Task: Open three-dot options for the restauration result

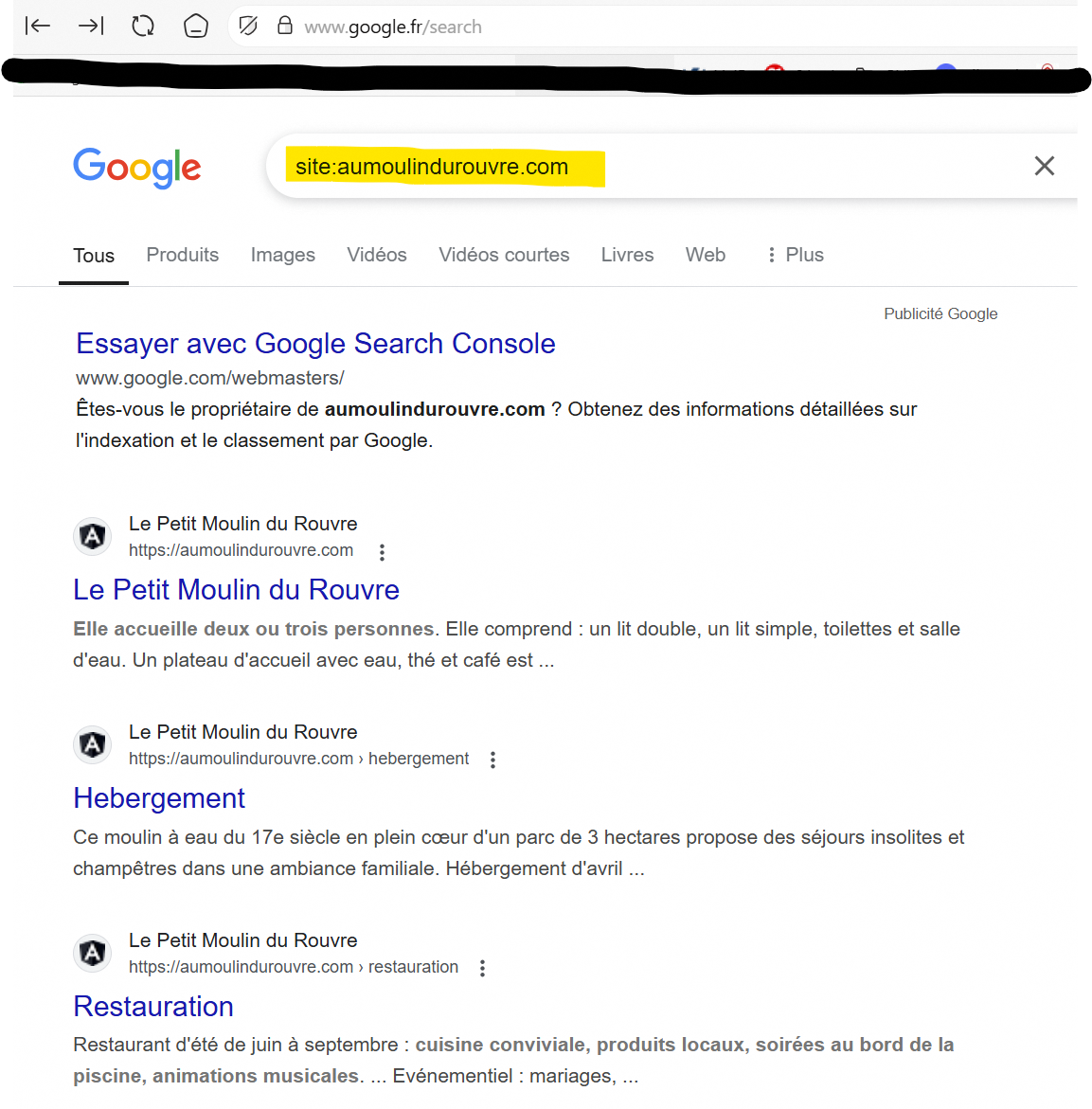Action: pos(482,968)
